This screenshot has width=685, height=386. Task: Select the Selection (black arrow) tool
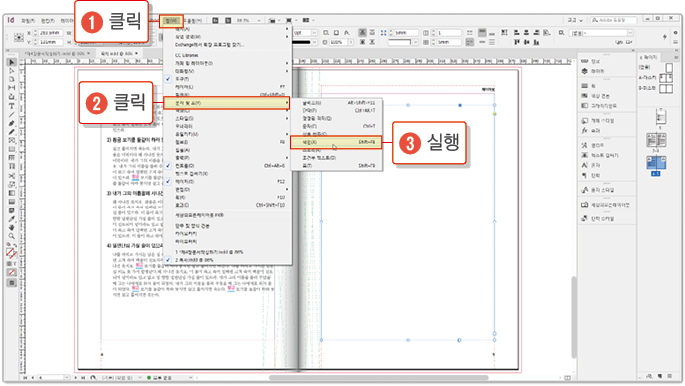[x=12, y=62]
